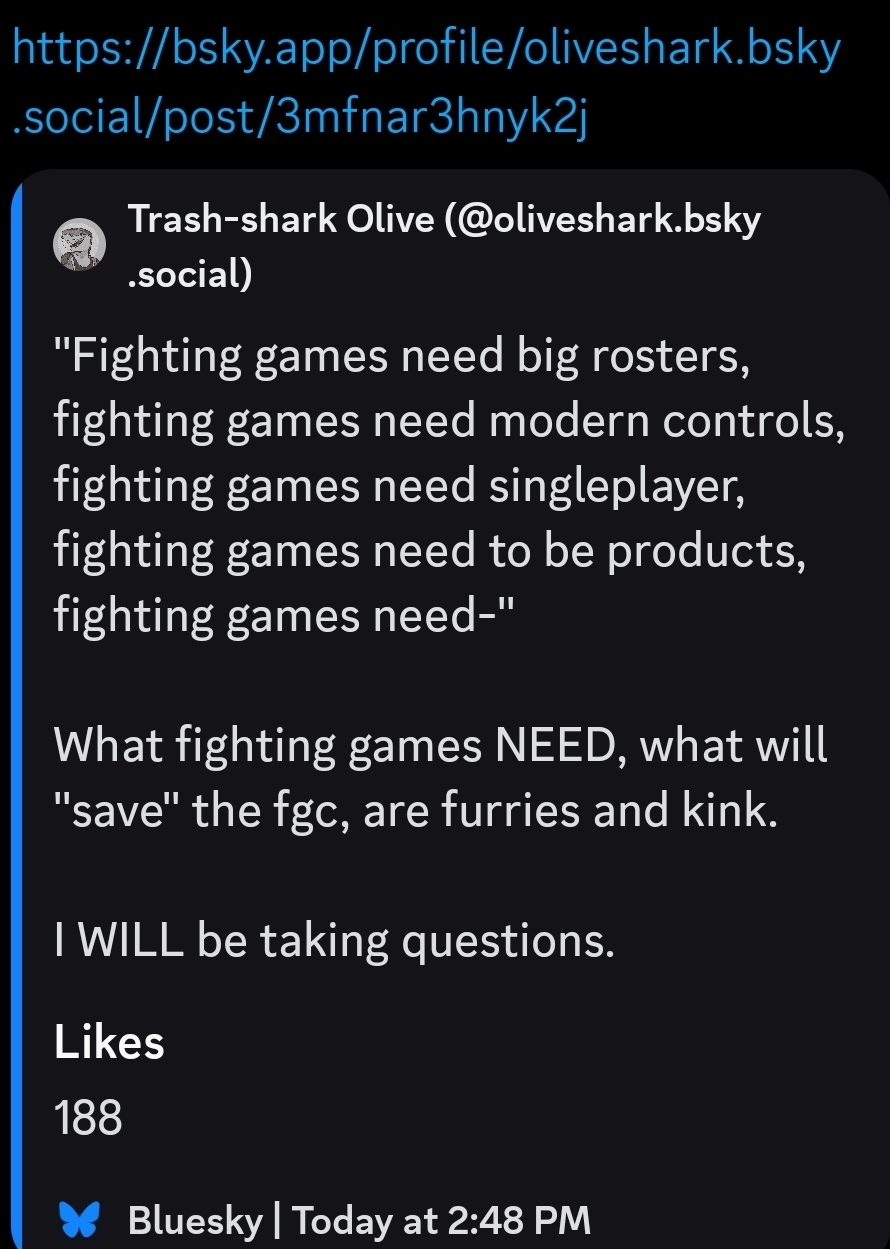Click the Today at 2:48 PM timestamp

point(442,1221)
